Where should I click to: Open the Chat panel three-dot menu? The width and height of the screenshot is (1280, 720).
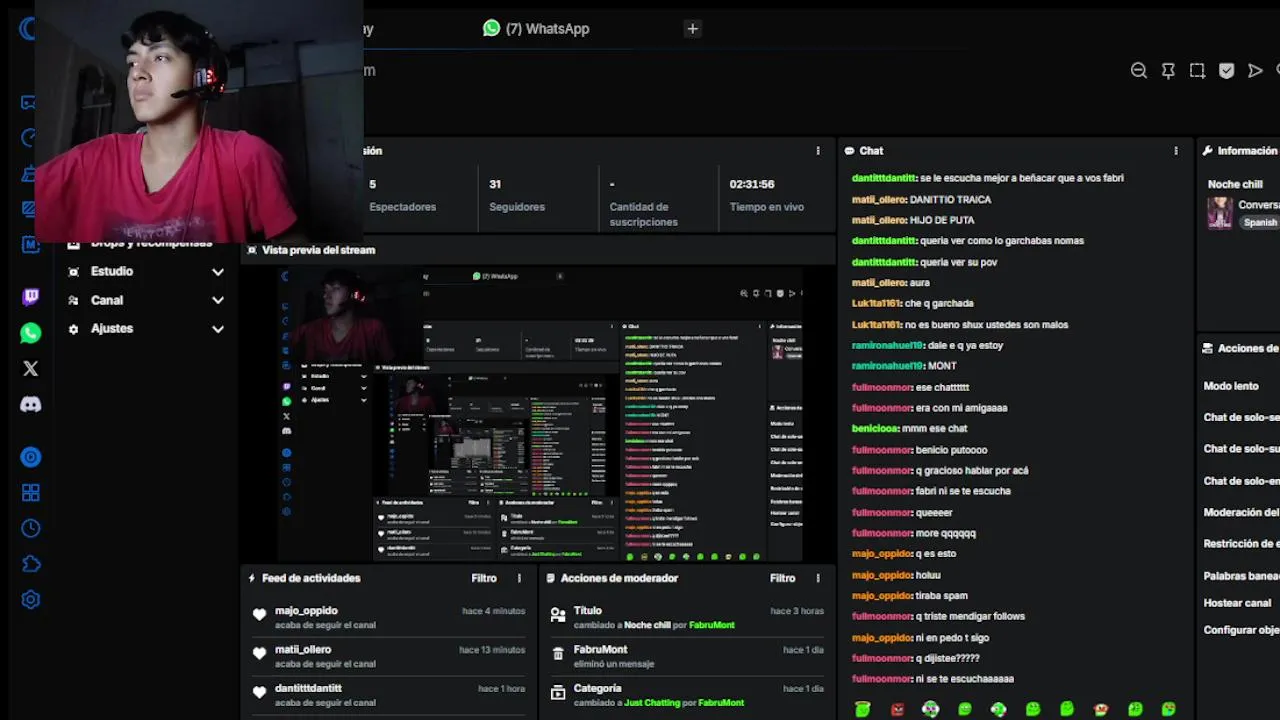pyautogui.click(x=1176, y=151)
